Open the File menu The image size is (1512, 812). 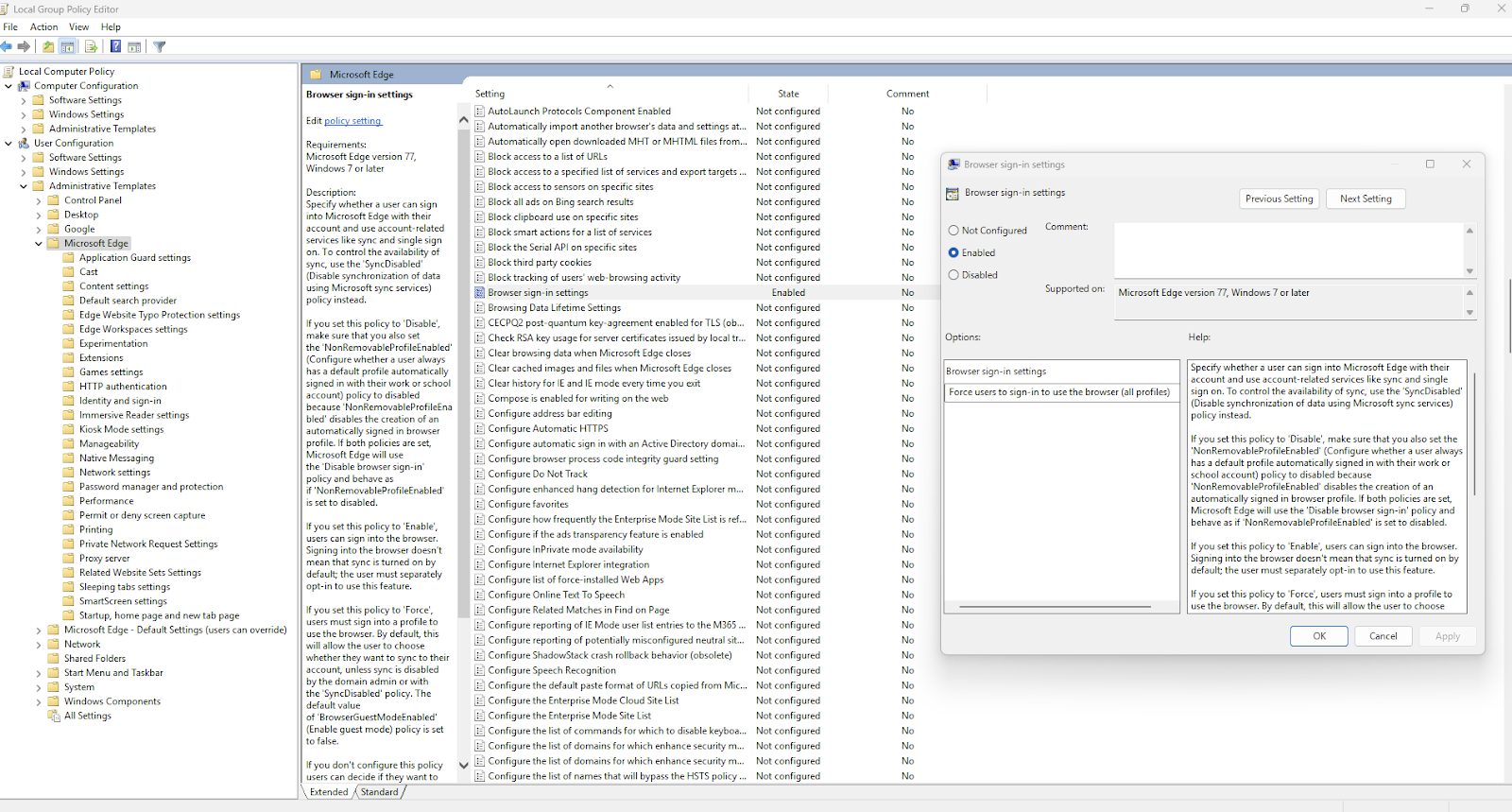tap(10, 27)
